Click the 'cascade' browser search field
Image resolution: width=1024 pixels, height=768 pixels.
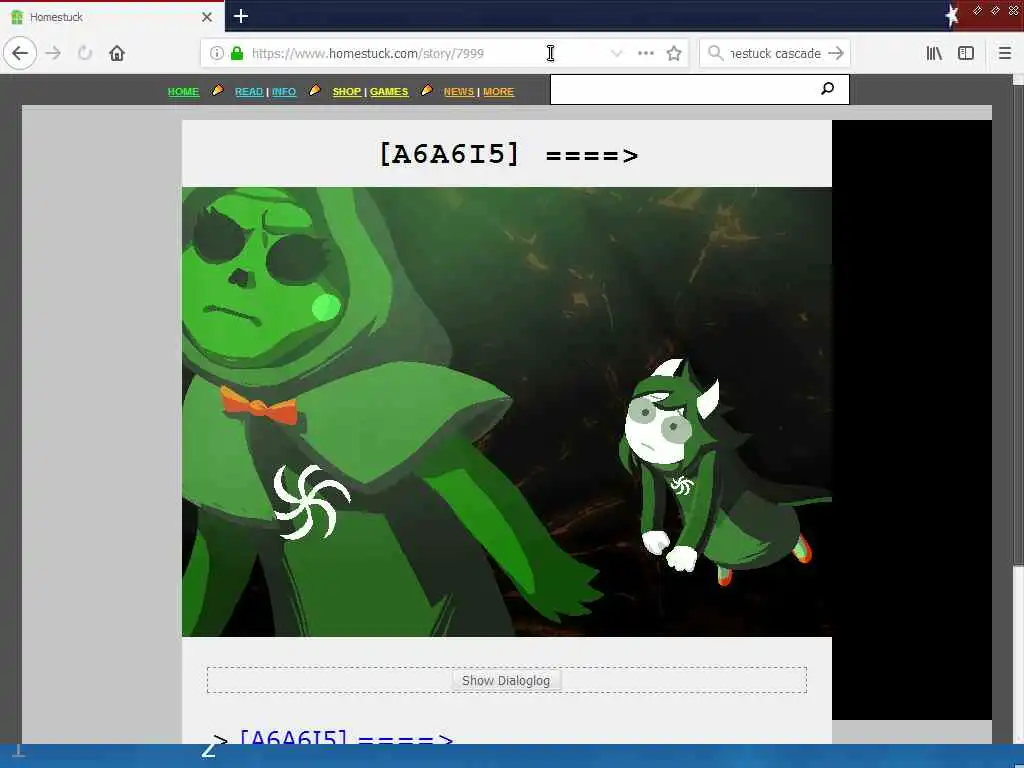[775, 54]
